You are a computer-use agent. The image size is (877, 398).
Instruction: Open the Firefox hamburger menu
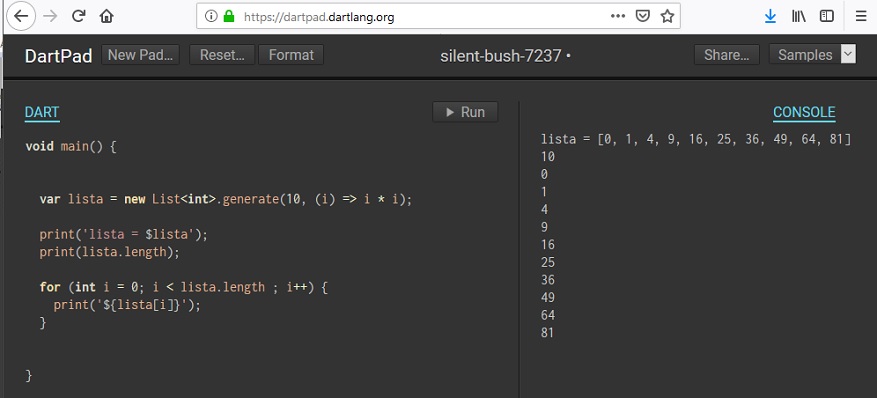click(x=861, y=16)
